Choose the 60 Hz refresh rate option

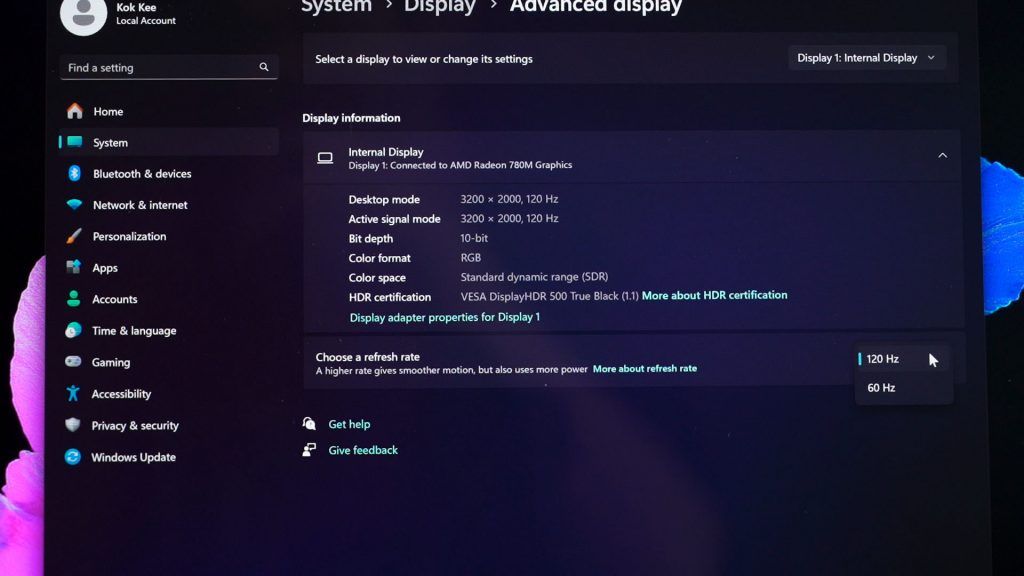[x=903, y=387]
